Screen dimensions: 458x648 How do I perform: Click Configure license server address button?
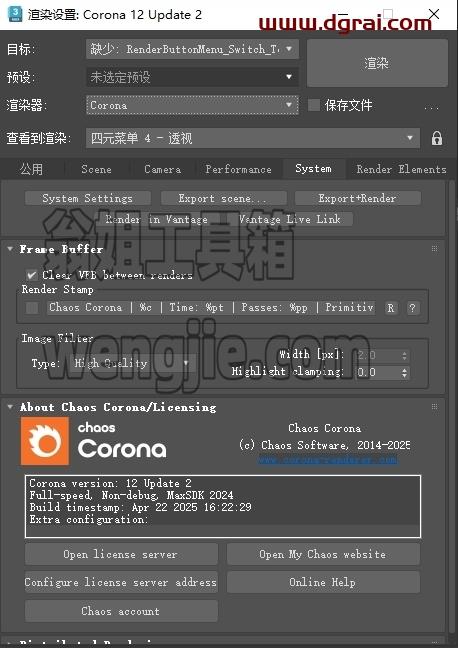[x=121, y=582]
